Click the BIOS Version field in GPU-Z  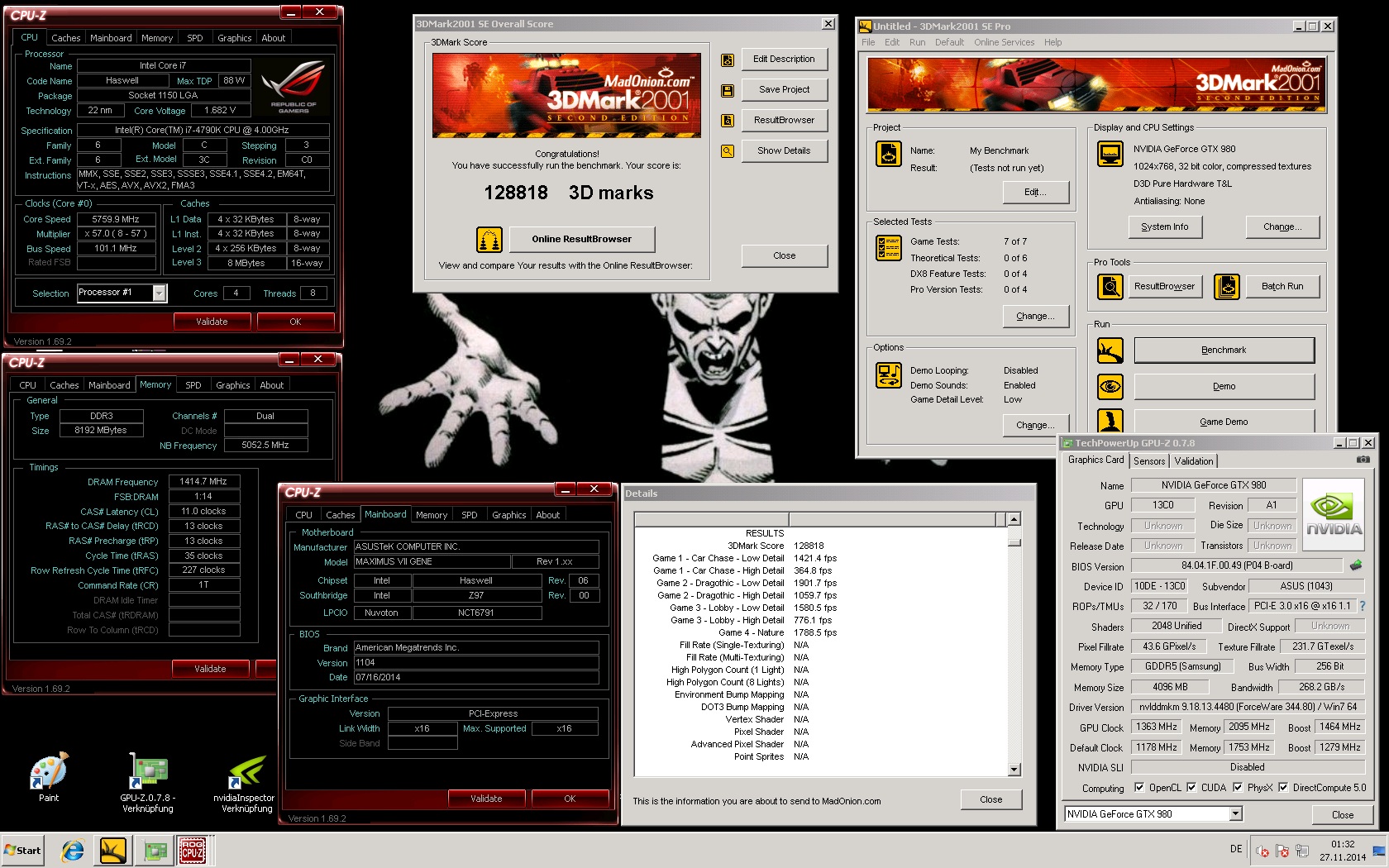click(x=1237, y=566)
